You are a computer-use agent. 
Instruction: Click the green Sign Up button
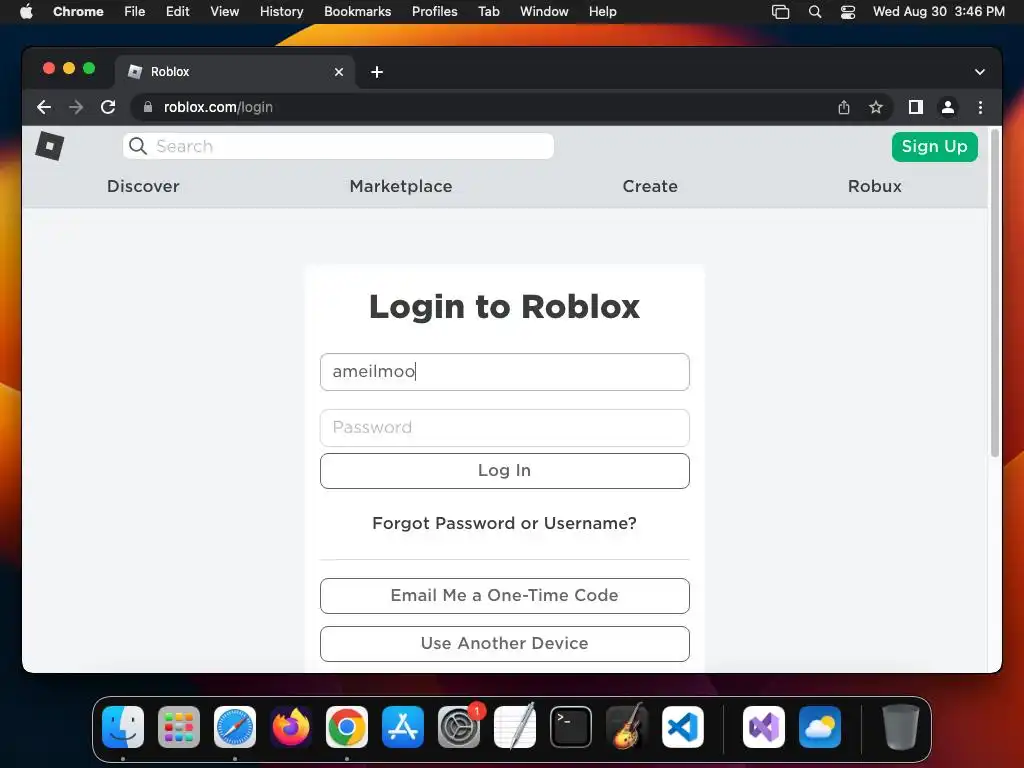coord(935,146)
